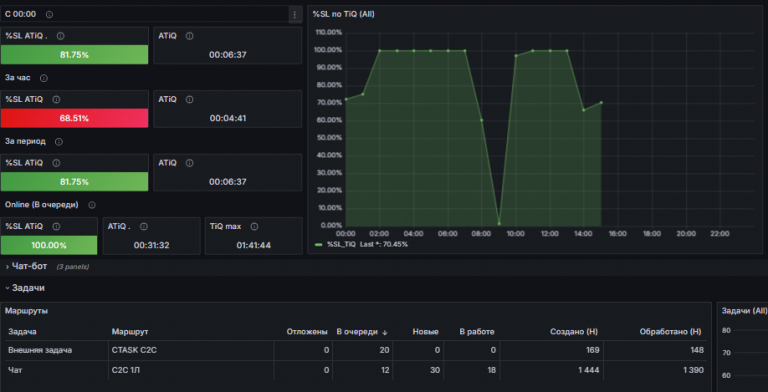Click the С2С 1Л route cell
This screenshot has width=768, height=392.
[126, 370]
